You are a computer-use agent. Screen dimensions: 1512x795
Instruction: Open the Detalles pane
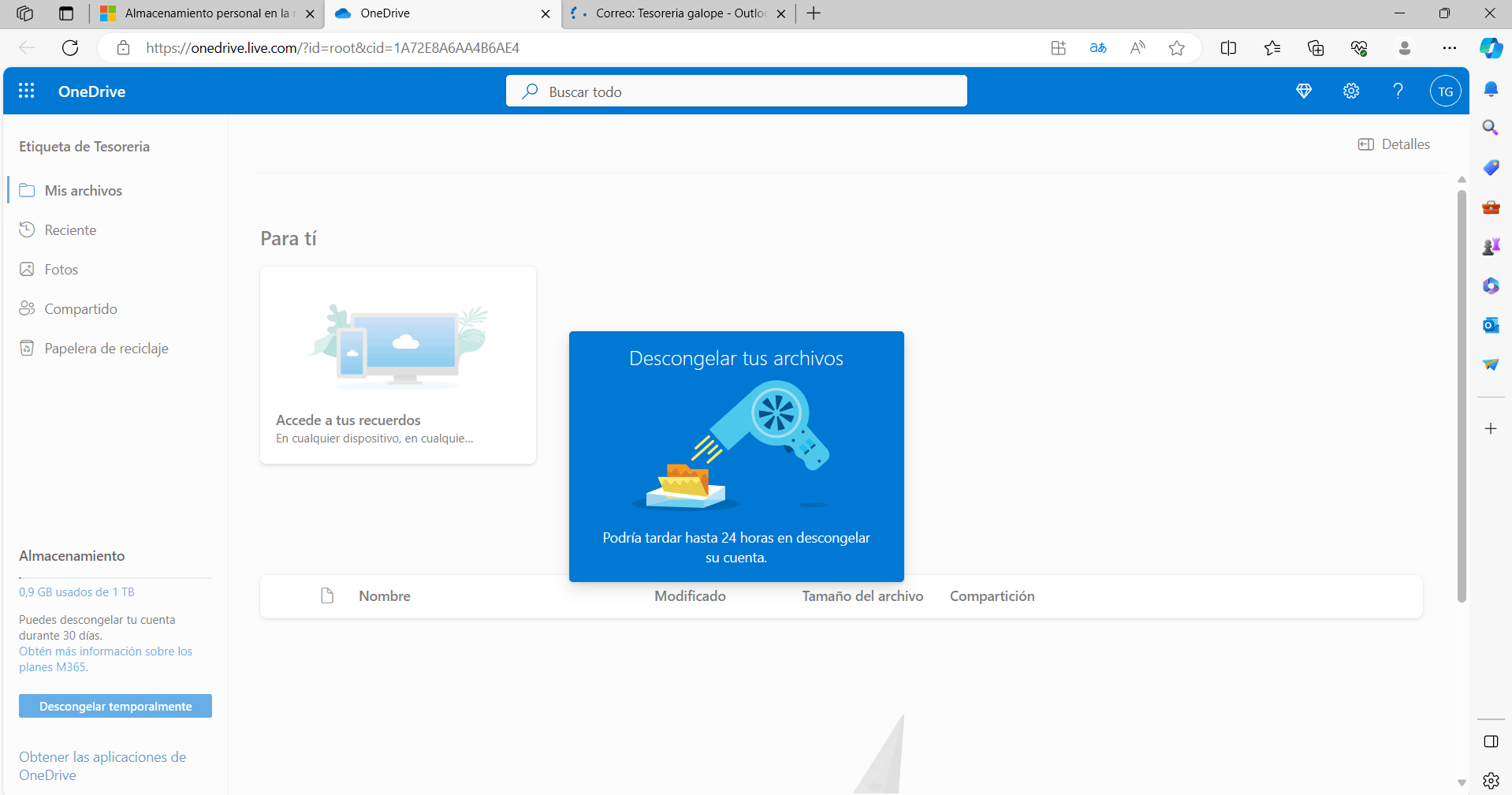[1394, 144]
